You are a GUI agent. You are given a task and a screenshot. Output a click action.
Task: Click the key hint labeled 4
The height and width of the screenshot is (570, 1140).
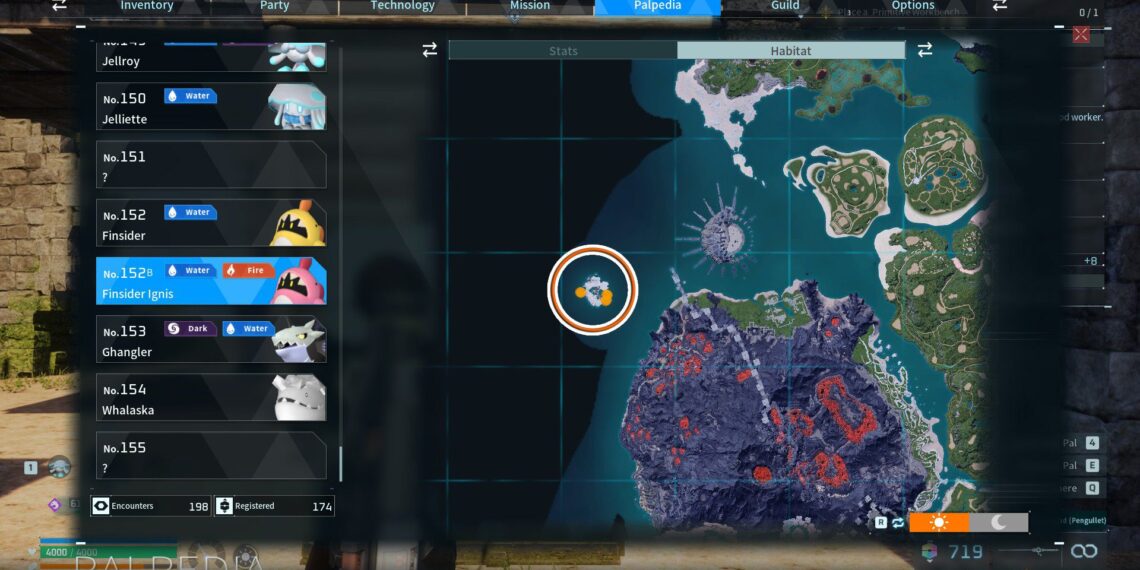click(x=1092, y=443)
